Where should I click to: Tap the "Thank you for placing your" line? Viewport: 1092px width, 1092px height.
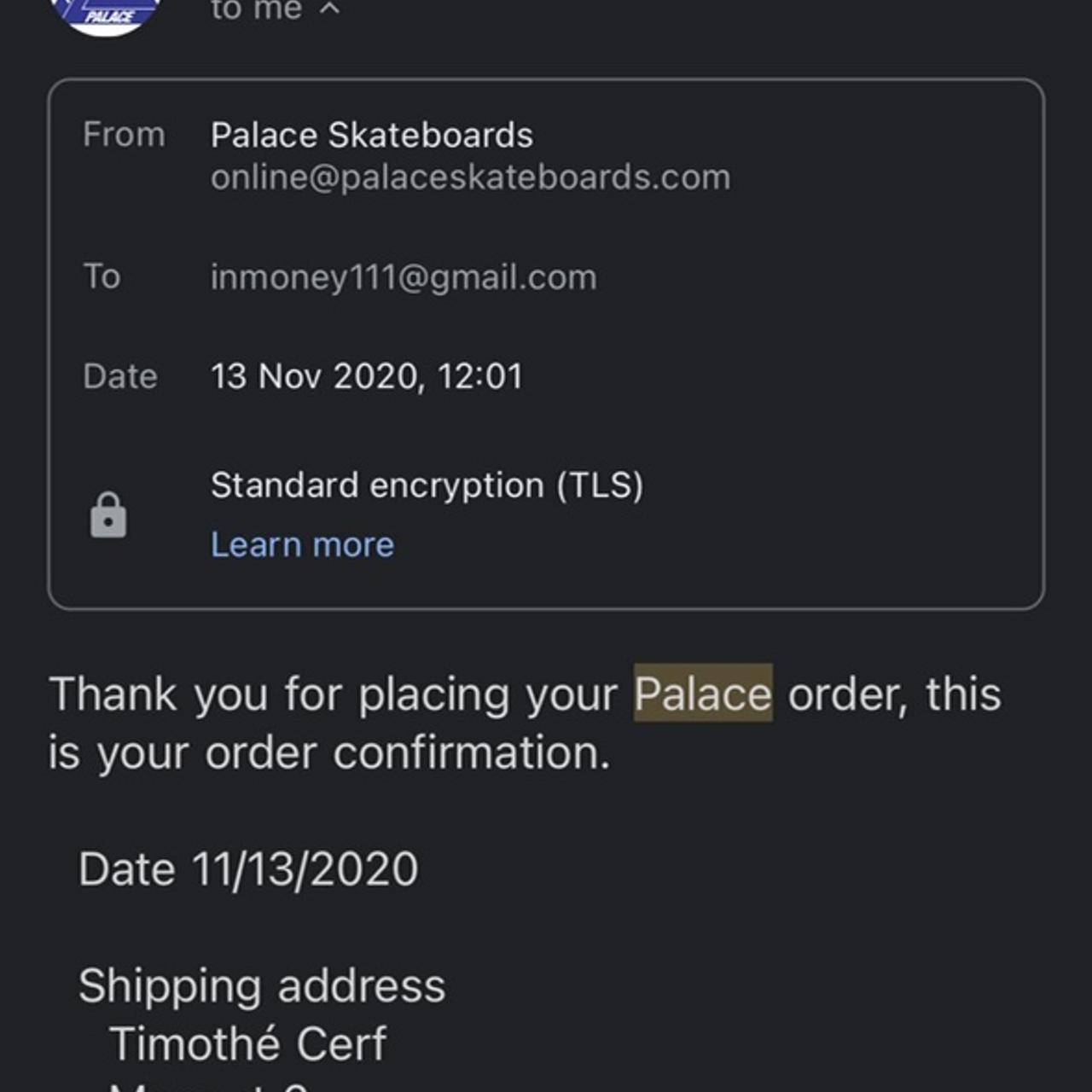[333, 694]
